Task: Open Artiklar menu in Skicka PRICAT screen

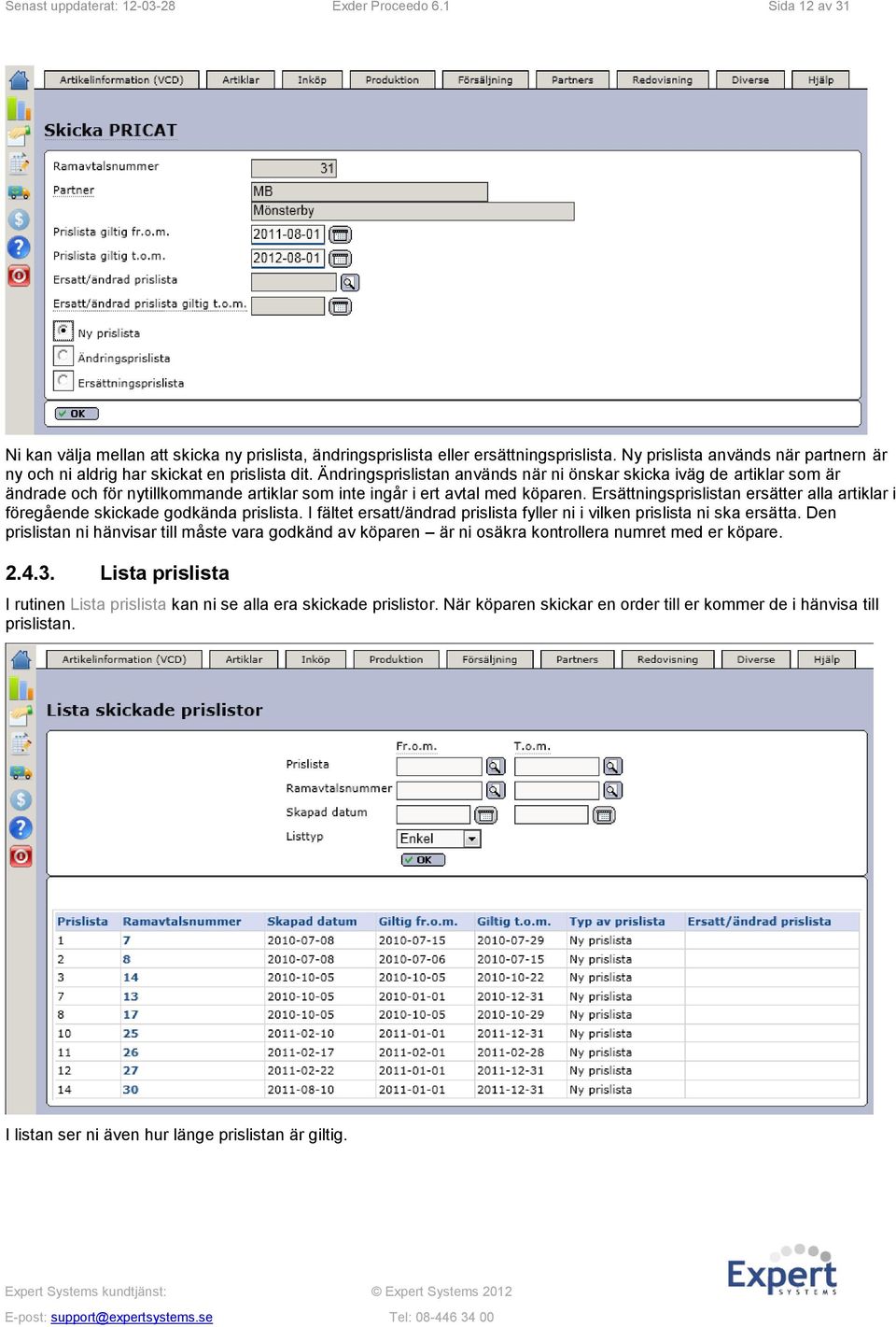Action: click(x=241, y=80)
